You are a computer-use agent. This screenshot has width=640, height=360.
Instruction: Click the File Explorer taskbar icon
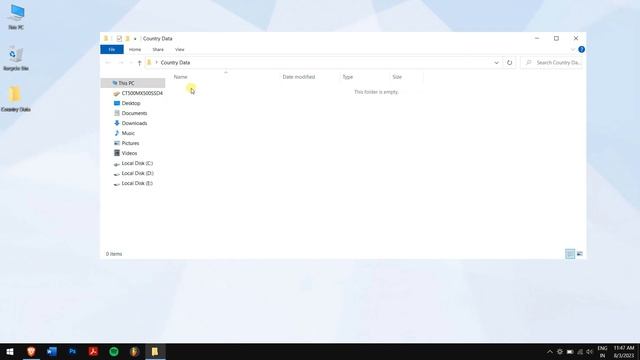coord(155,351)
